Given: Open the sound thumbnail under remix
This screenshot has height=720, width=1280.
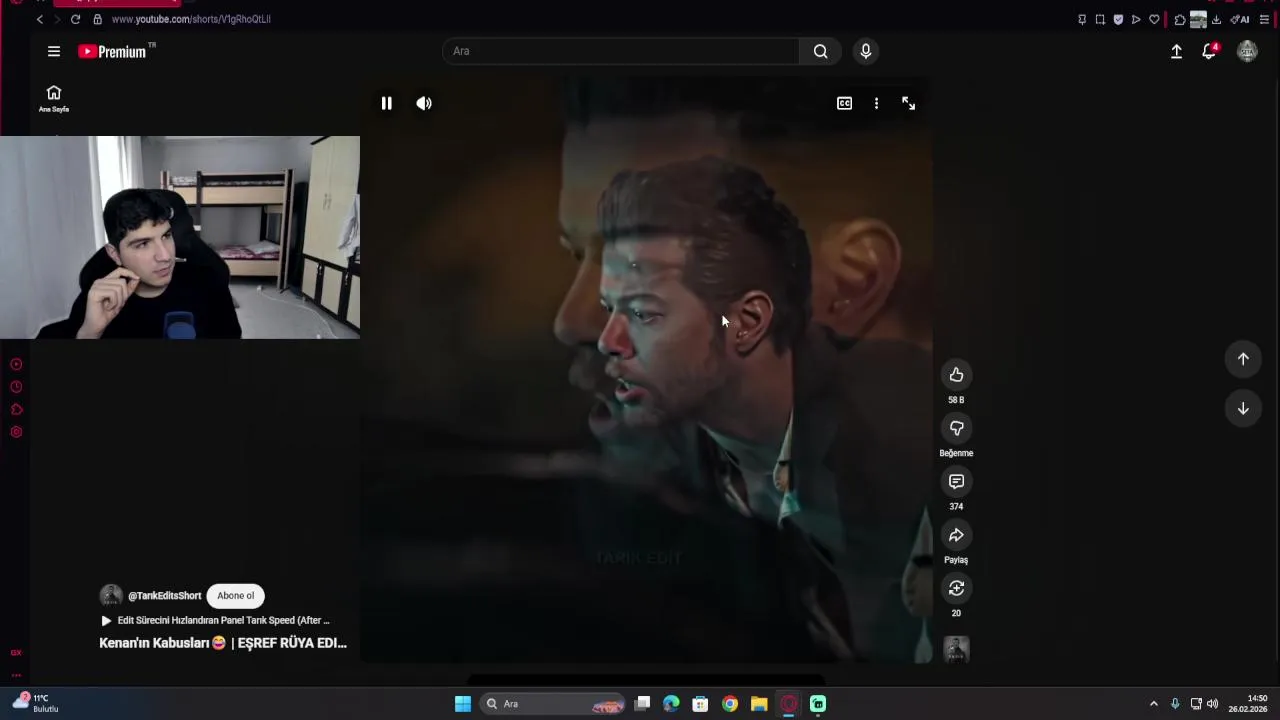Looking at the screenshot, I should coord(956,649).
